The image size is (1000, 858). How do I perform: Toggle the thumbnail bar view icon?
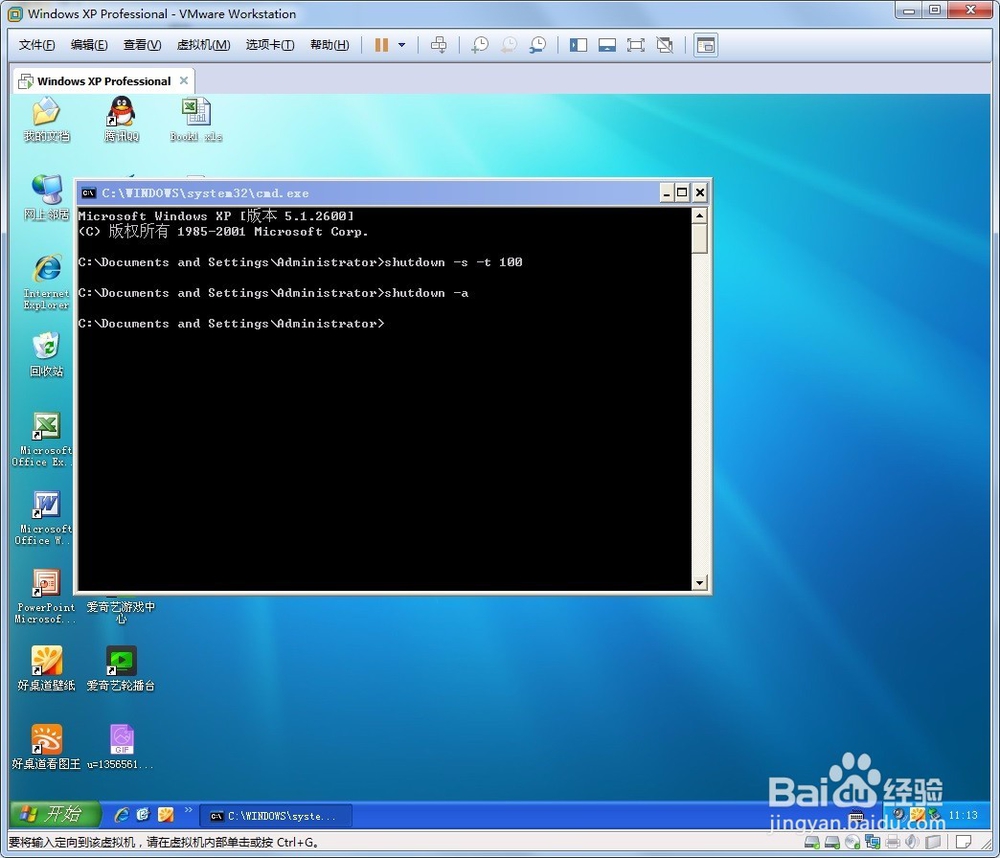point(607,45)
